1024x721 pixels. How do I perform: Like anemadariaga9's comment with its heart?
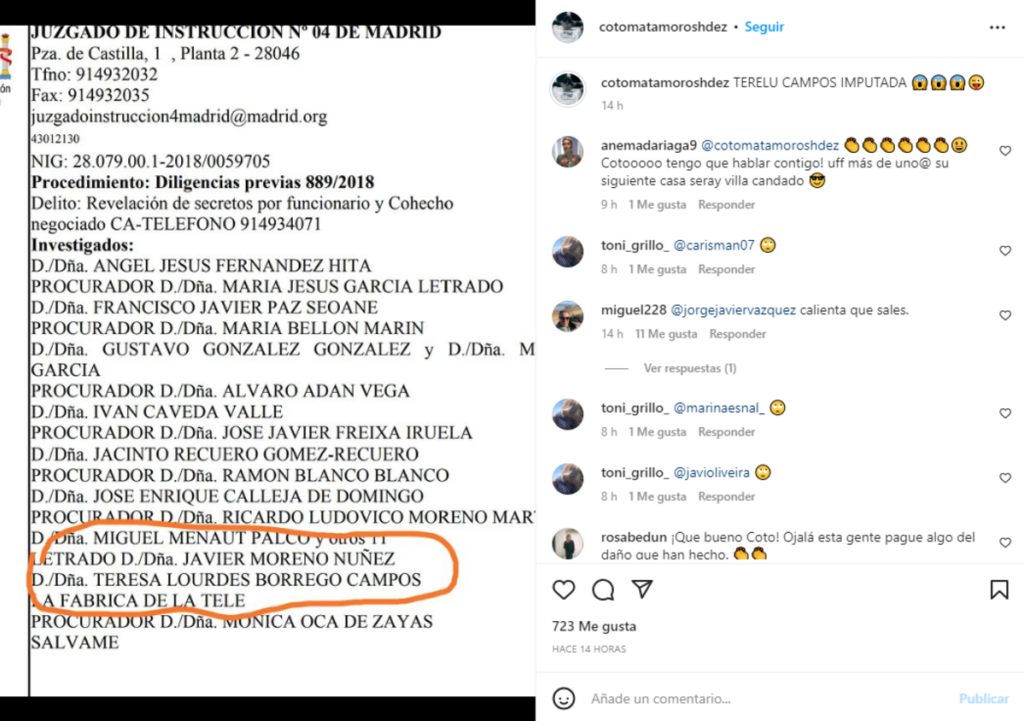1005,151
